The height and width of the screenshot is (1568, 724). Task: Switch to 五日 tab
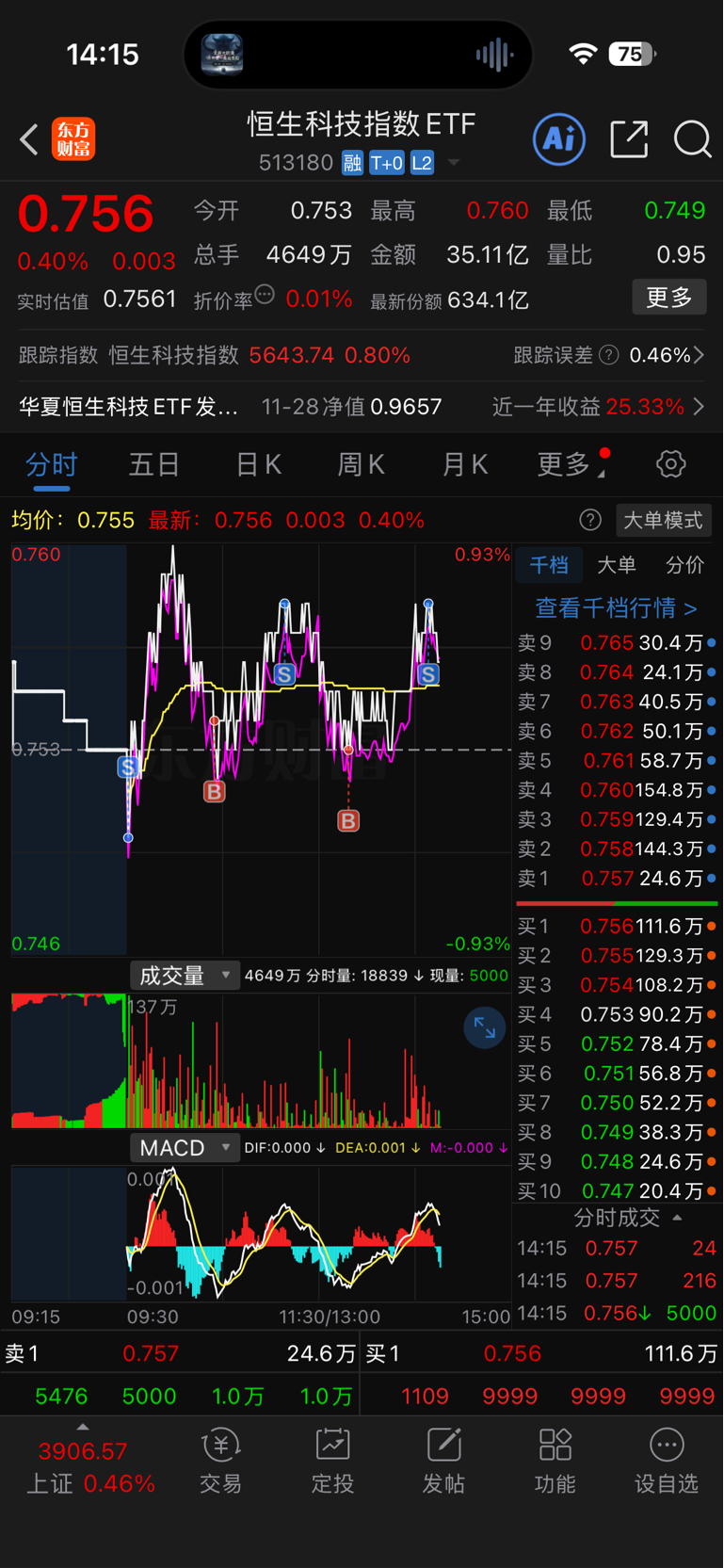tap(154, 464)
